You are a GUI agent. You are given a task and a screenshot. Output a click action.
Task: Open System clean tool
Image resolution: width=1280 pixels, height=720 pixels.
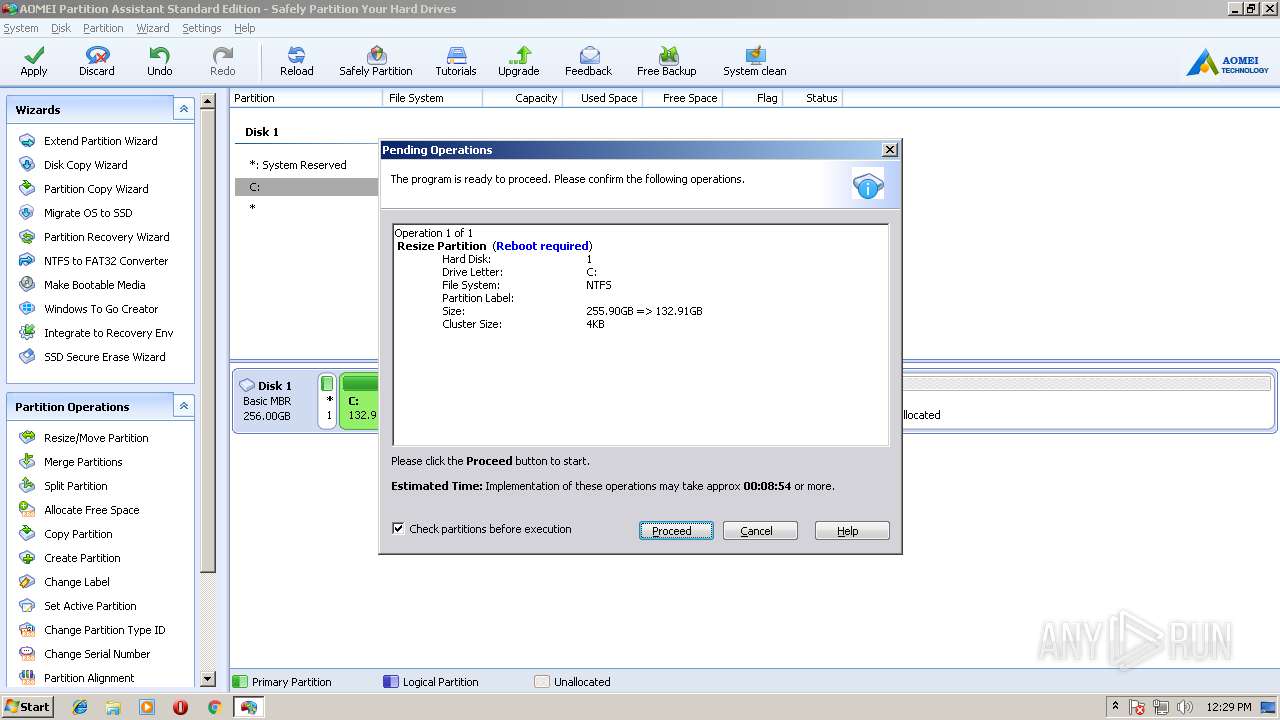click(x=755, y=62)
